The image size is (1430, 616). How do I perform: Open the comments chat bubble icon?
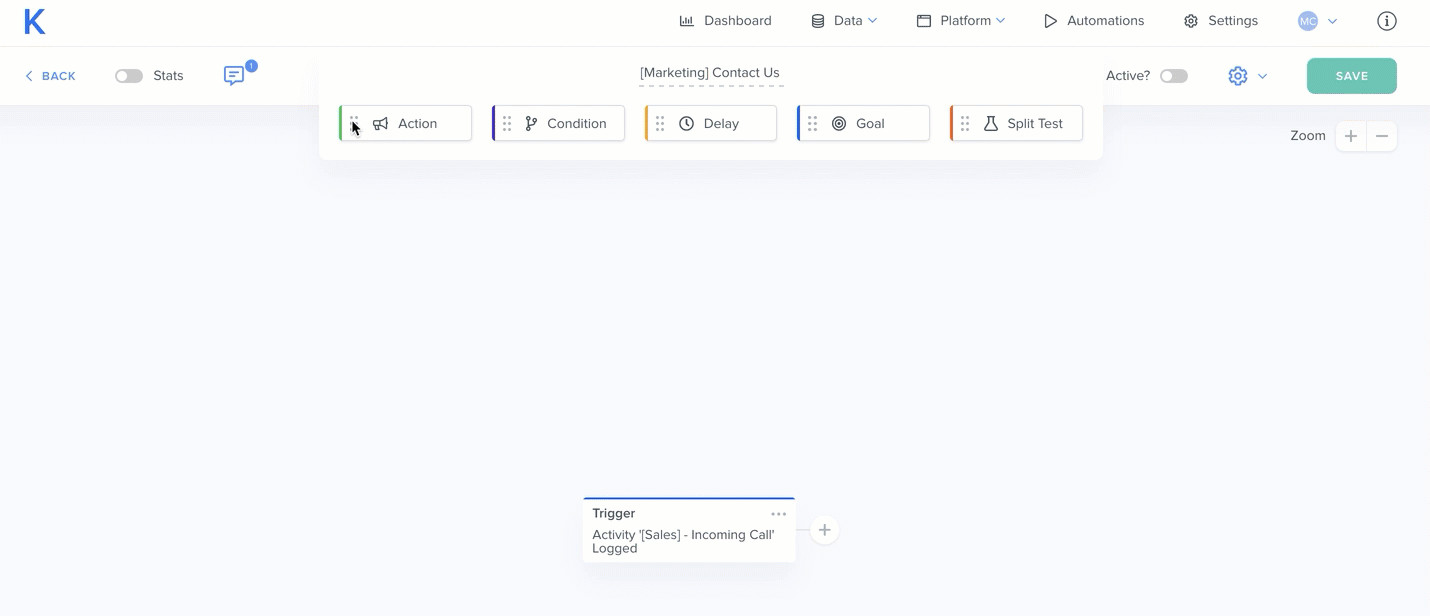click(x=234, y=76)
